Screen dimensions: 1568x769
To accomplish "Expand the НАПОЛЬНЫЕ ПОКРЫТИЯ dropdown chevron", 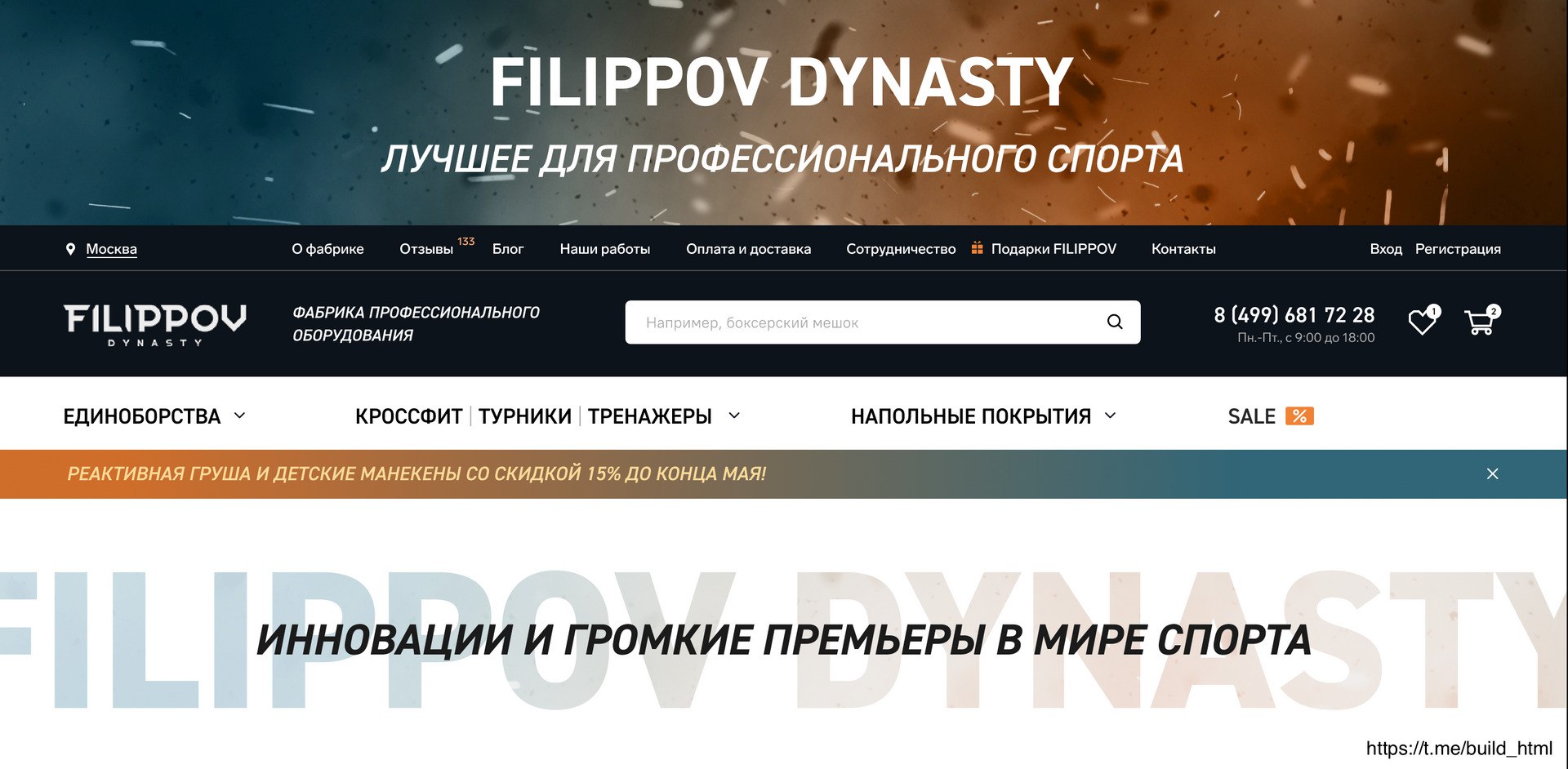I will 1110,416.
